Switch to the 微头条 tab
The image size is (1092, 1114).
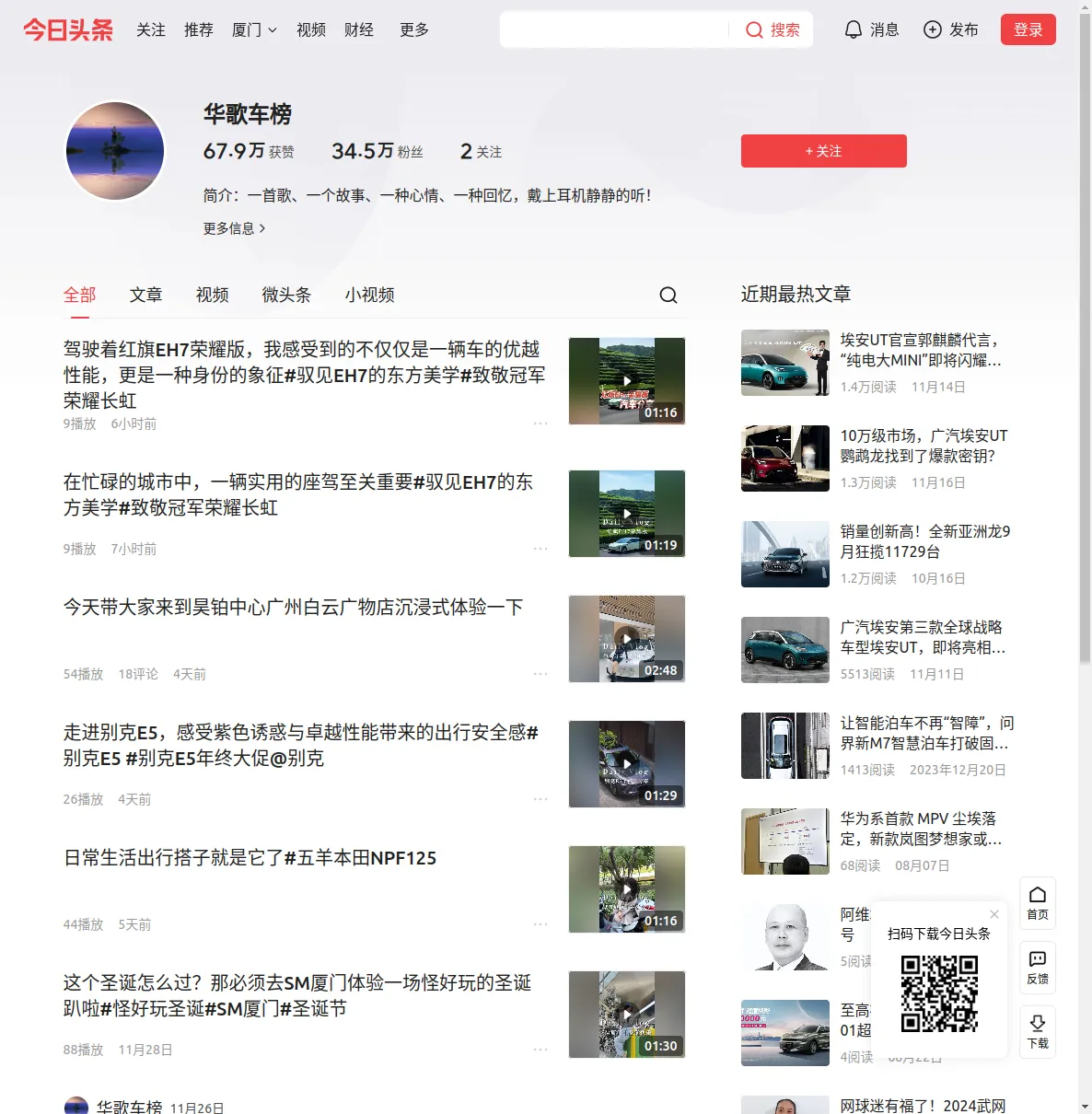(x=287, y=295)
